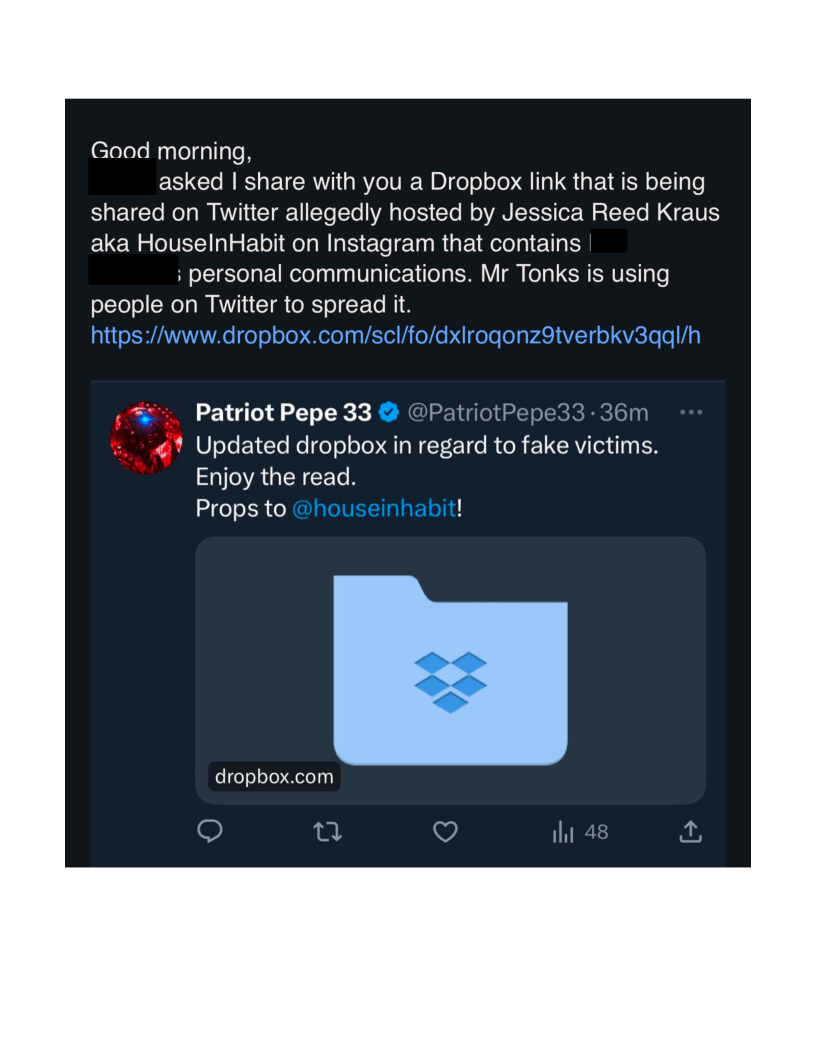Click the reply speech bubble icon

pos(210,831)
